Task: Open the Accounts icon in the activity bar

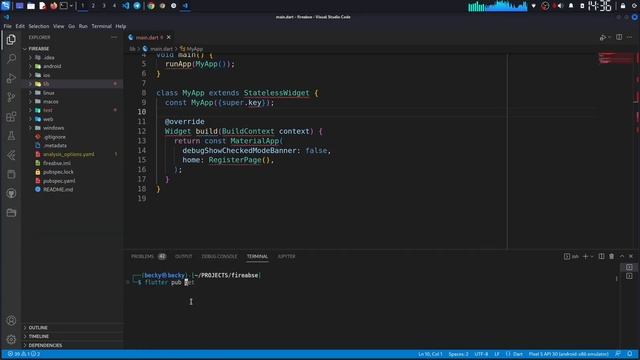Action: pyautogui.click(x=11, y=320)
